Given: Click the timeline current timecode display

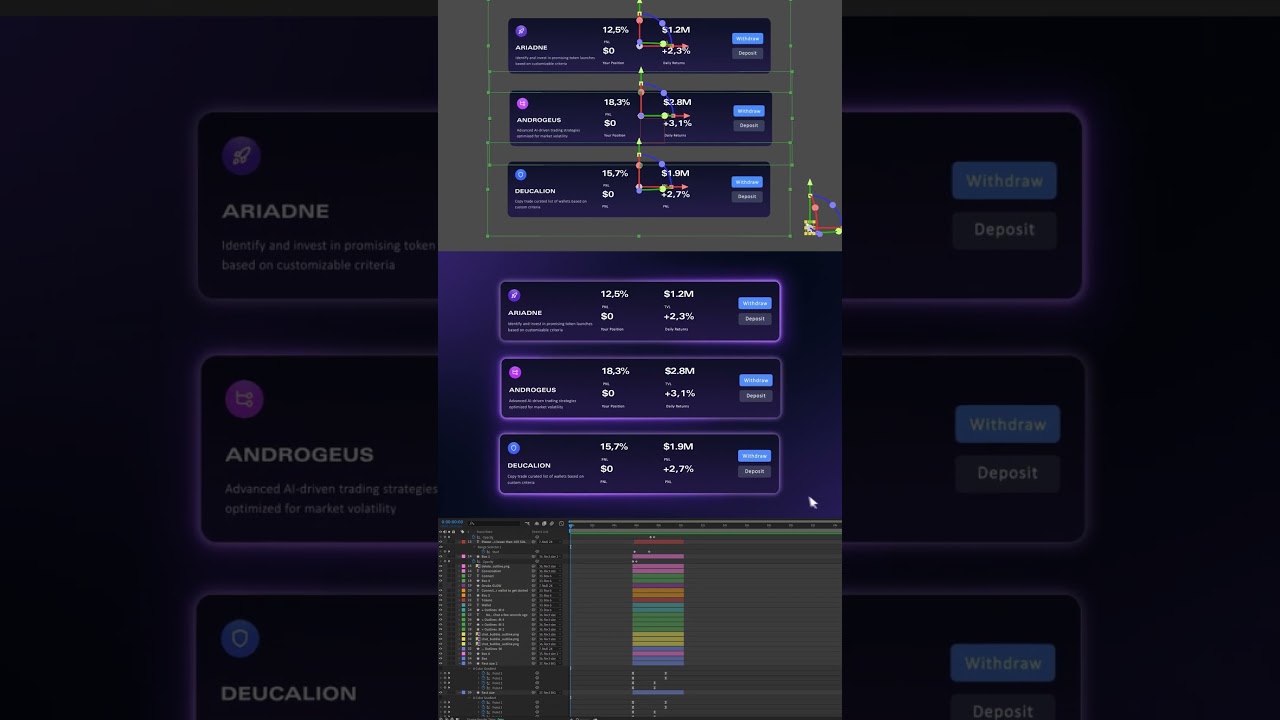Looking at the screenshot, I should click(x=452, y=522).
